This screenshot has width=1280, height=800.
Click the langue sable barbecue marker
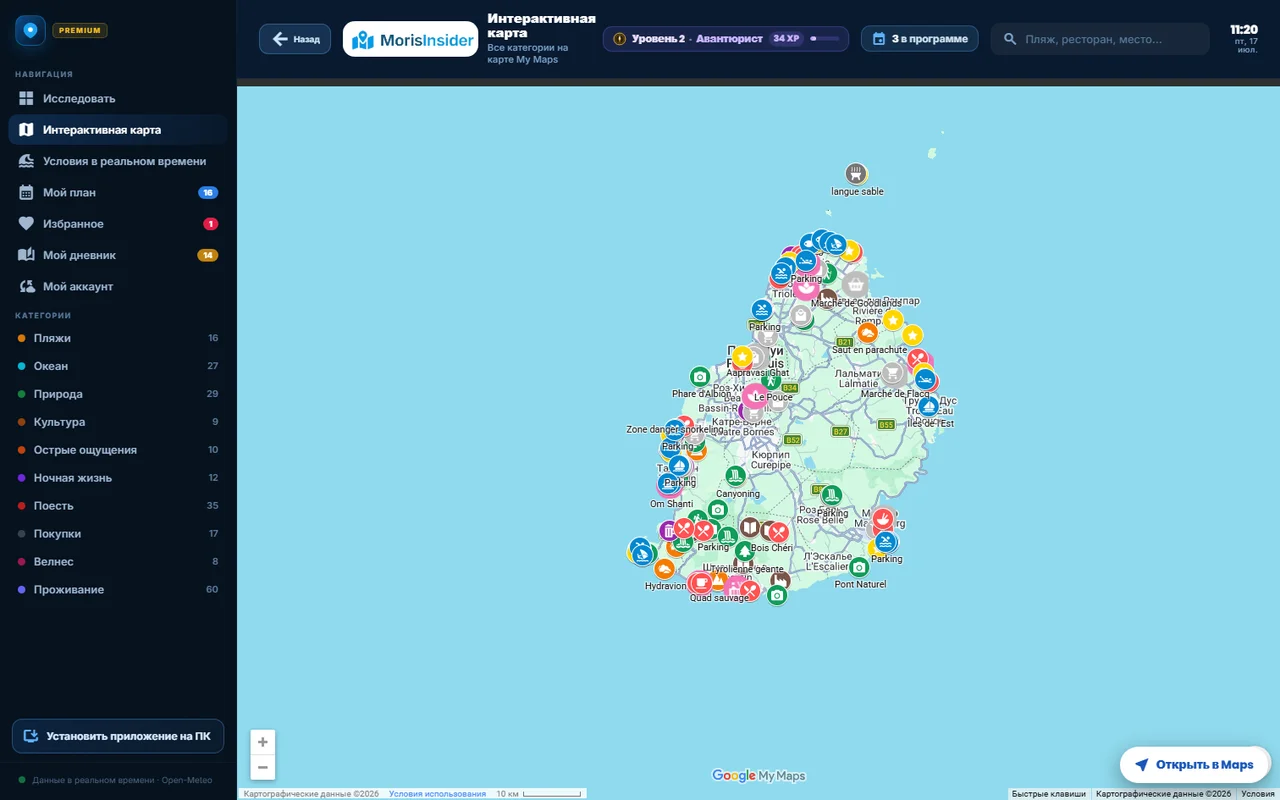click(856, 173)
